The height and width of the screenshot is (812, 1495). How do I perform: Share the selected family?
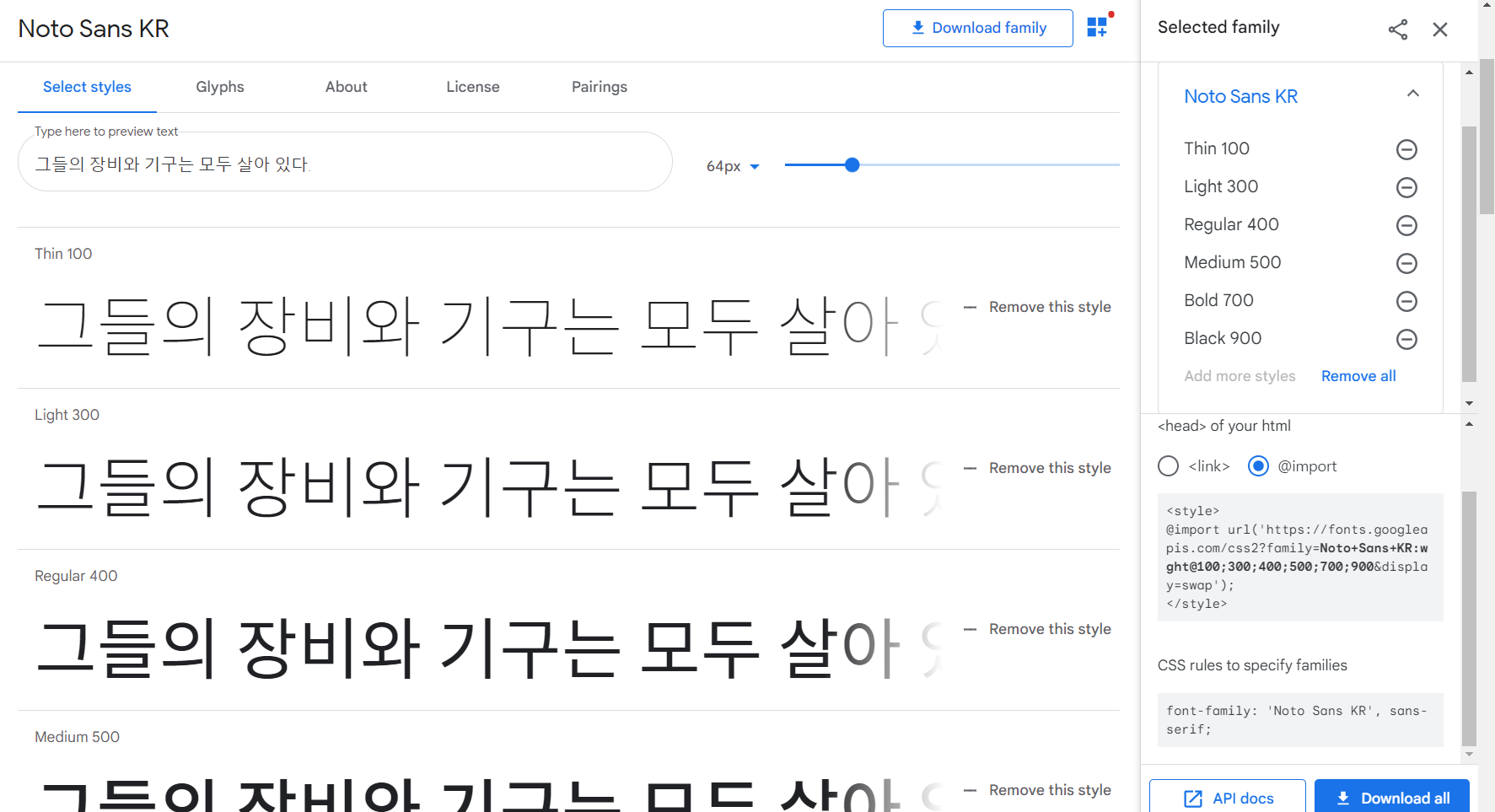1398,30
